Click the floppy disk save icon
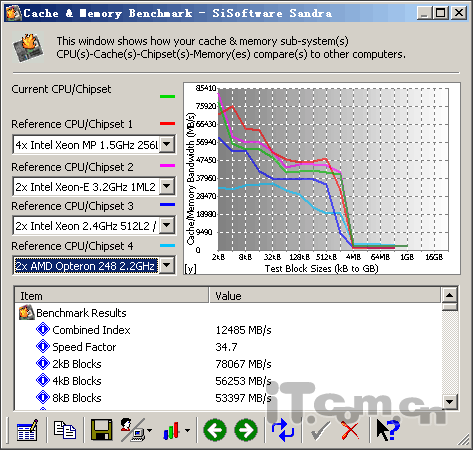The height and width of the screenshot is (450, 473). (102, 430)
